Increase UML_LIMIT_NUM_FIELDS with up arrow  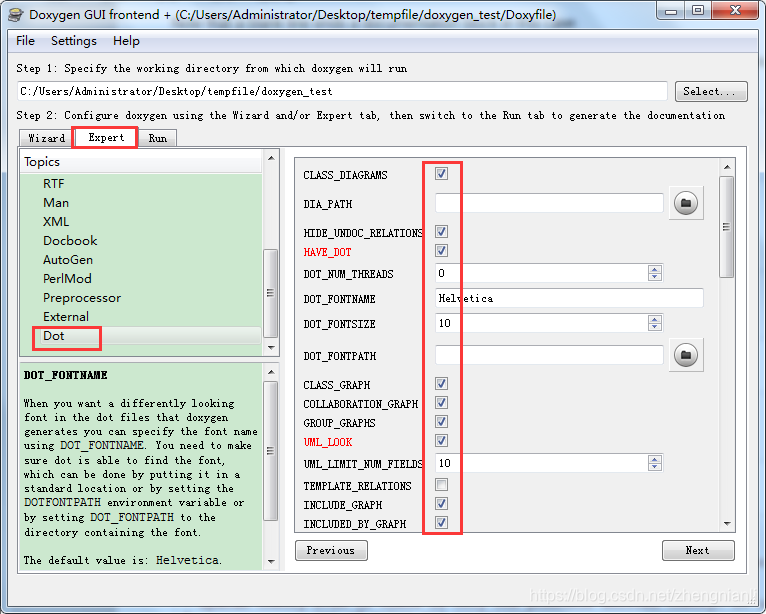point(655,459)
